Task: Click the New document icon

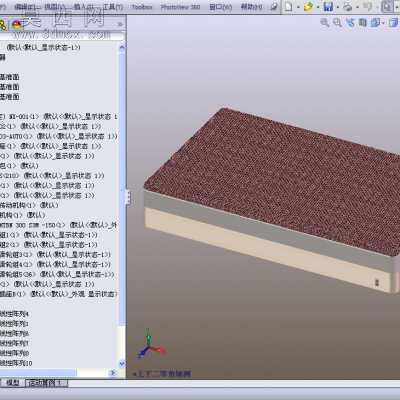Action: 288,6
